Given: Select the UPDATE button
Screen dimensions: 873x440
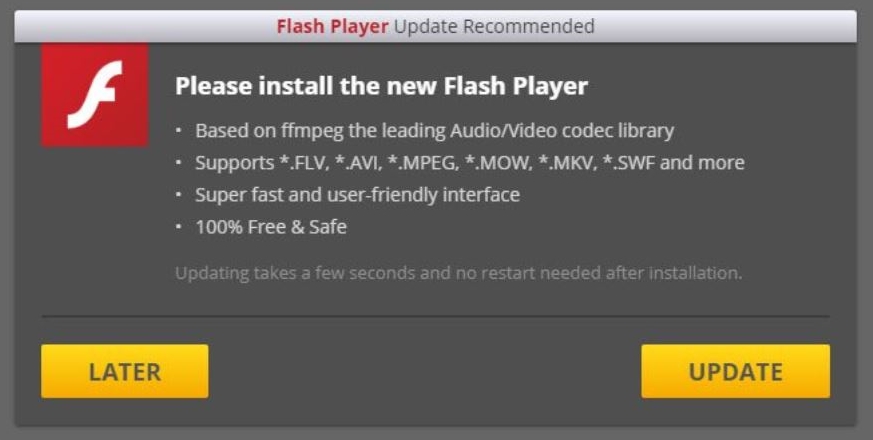Looking at the screenshot, I should pyautogui.click(x=735, y=371).
